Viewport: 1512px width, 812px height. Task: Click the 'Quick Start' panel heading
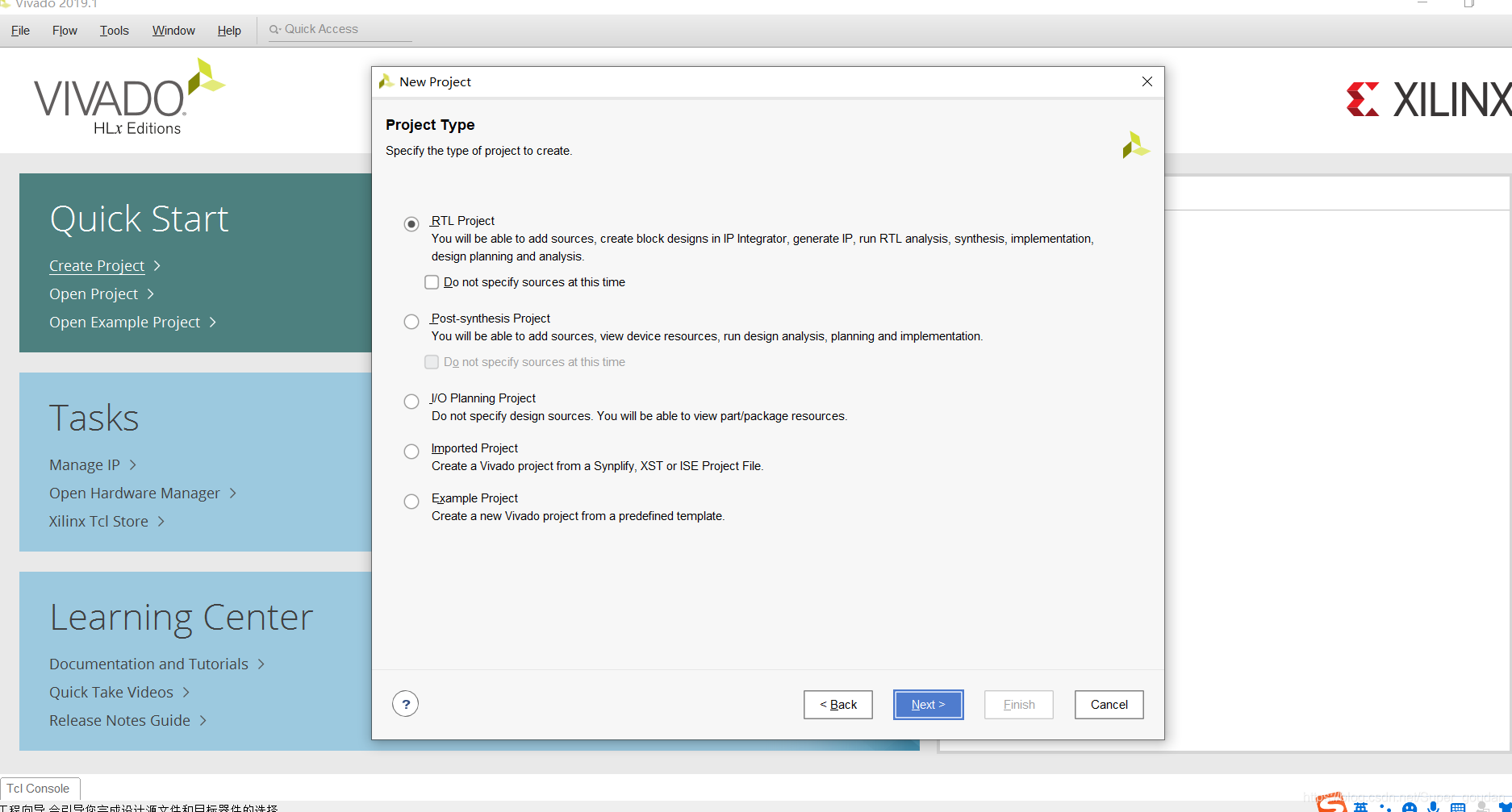[140, 219]
